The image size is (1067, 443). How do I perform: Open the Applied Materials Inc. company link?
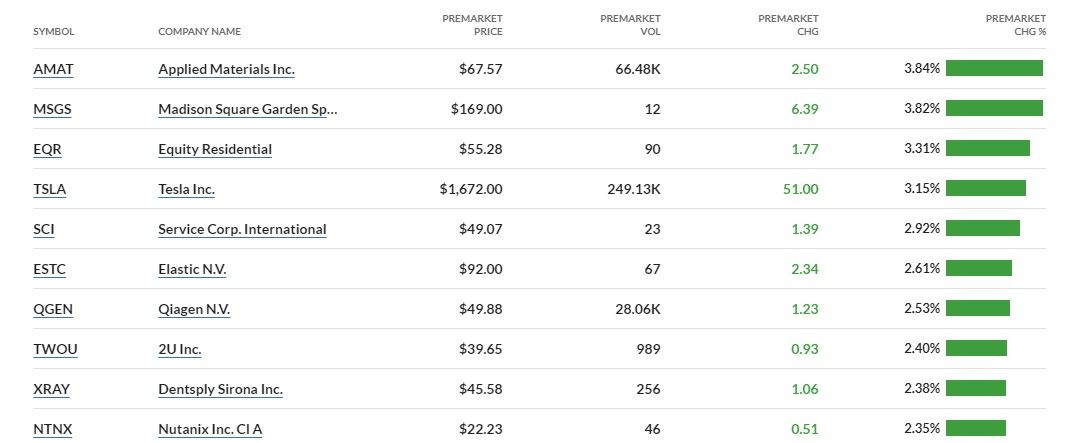click(226, 69)
